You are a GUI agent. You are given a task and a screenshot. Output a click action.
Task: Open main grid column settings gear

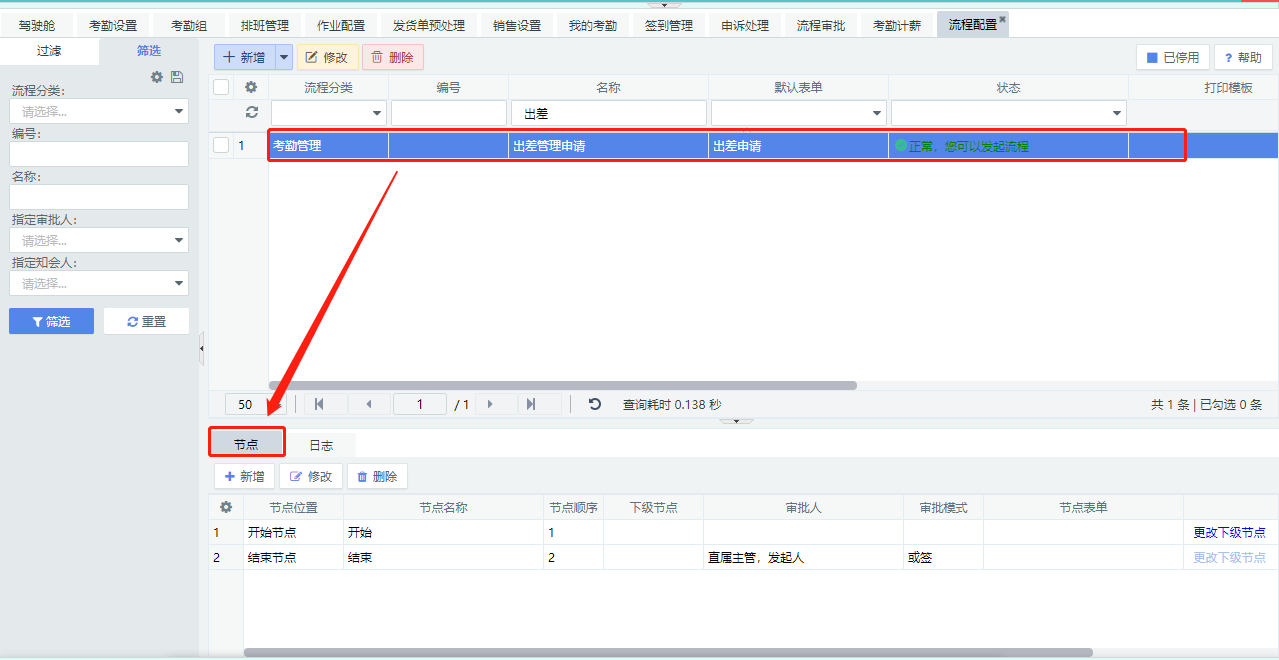[x=251, y=87]
